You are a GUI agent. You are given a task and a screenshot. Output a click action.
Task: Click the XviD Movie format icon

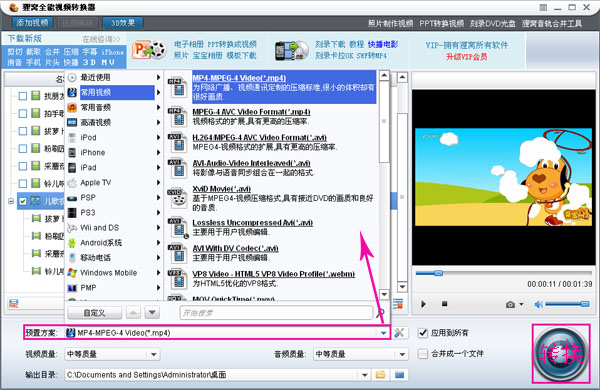[x=178, y=198]
